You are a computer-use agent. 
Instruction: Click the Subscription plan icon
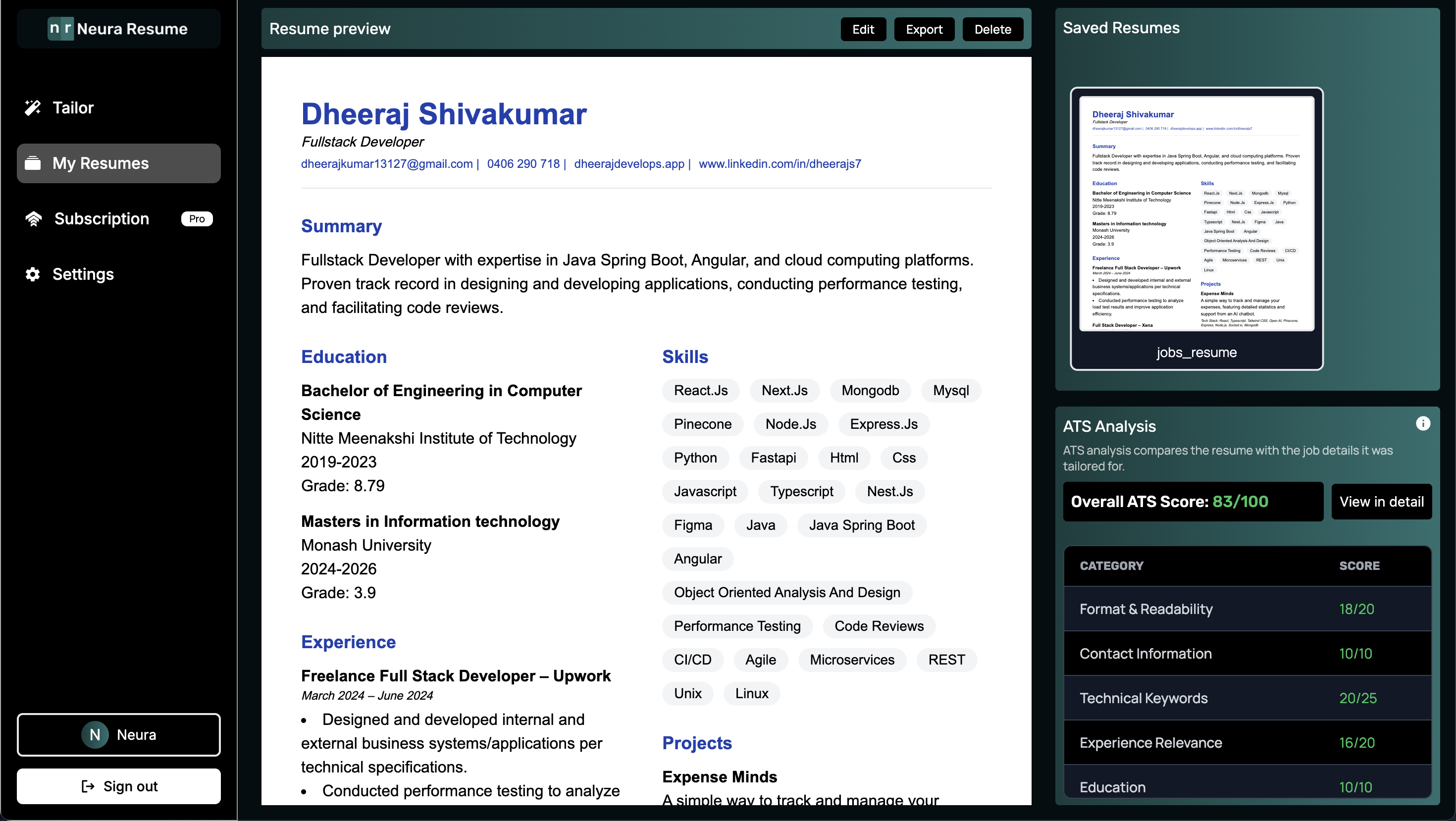point(34,219)
